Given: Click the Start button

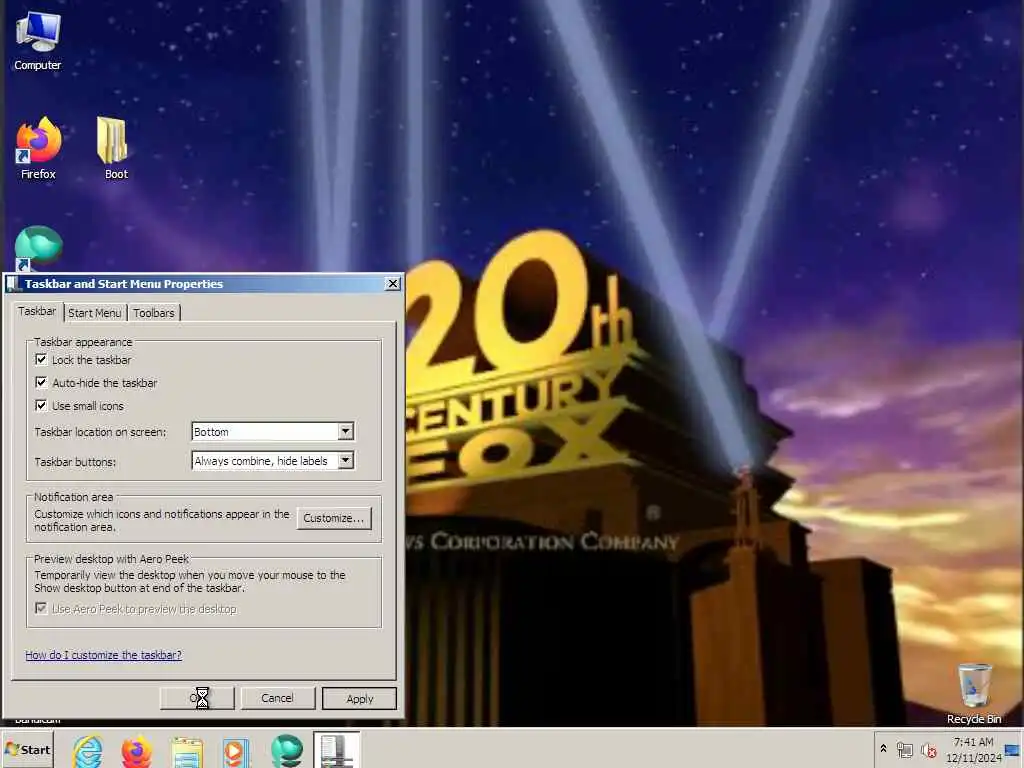Looking at the screenshot, I should pos(27,750).
